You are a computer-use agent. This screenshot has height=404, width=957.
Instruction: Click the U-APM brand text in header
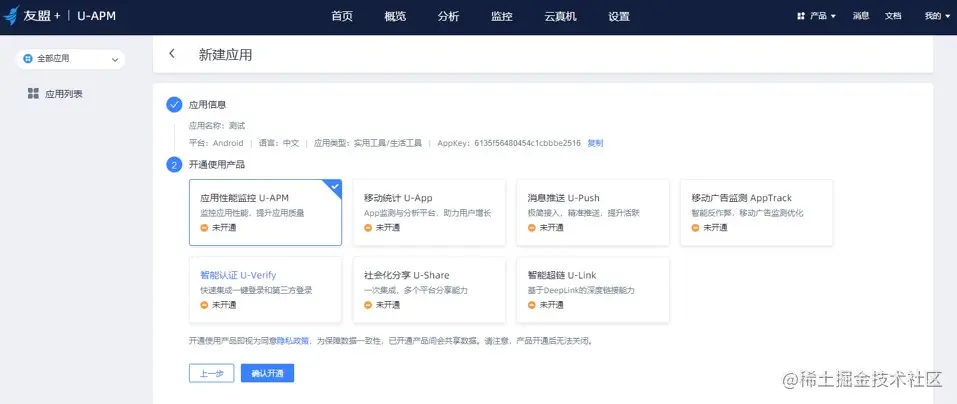pos(96,16)
